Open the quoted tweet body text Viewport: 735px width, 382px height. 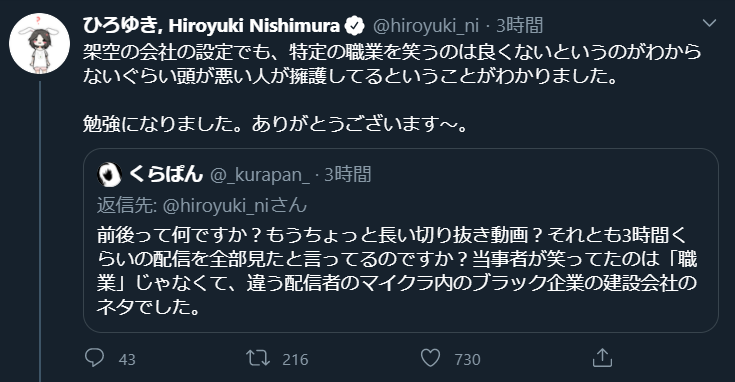click(x=397, y=271)
